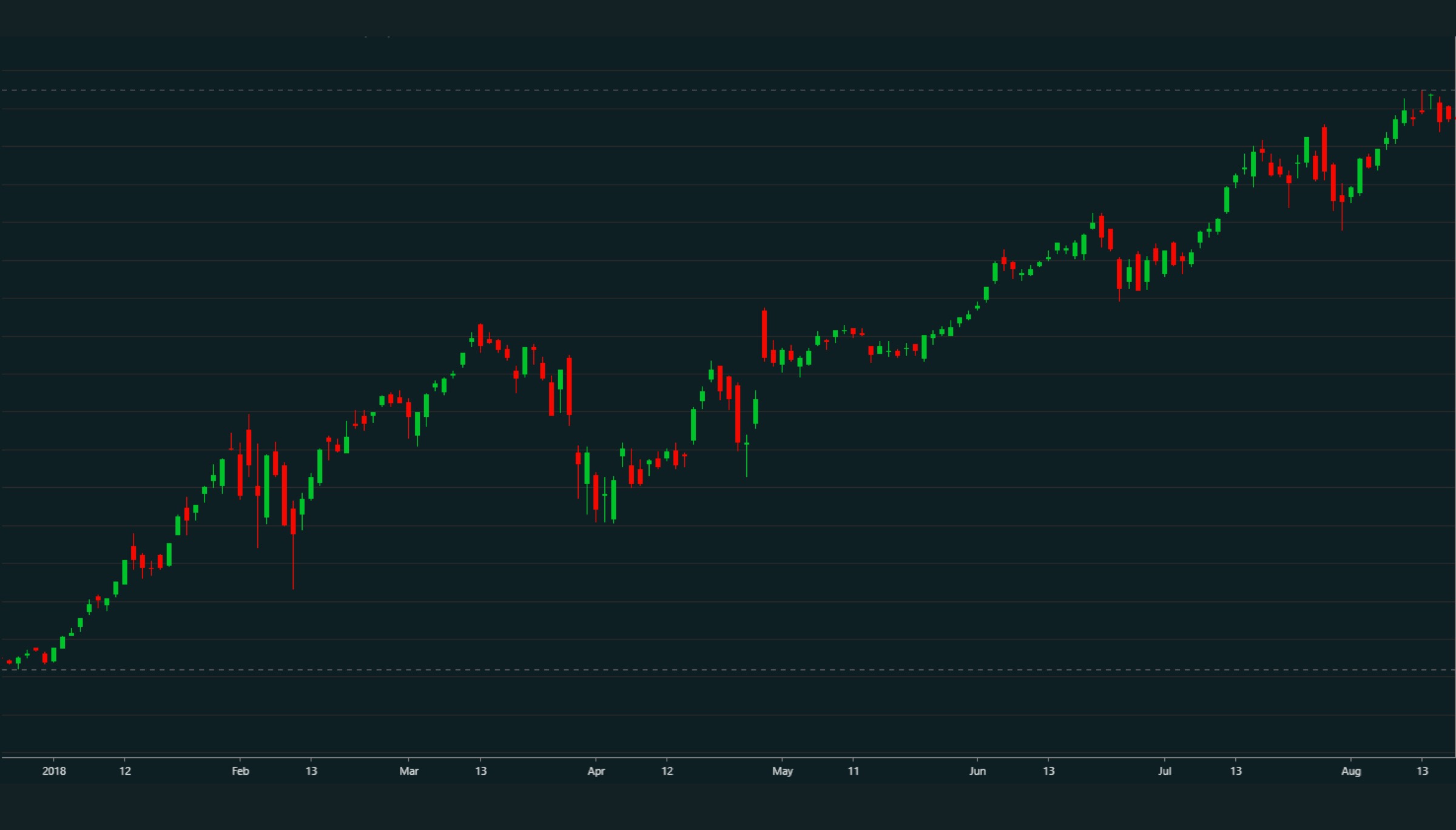Click the 13 date label following Feb
The image size is (1456, 830).
311,771
